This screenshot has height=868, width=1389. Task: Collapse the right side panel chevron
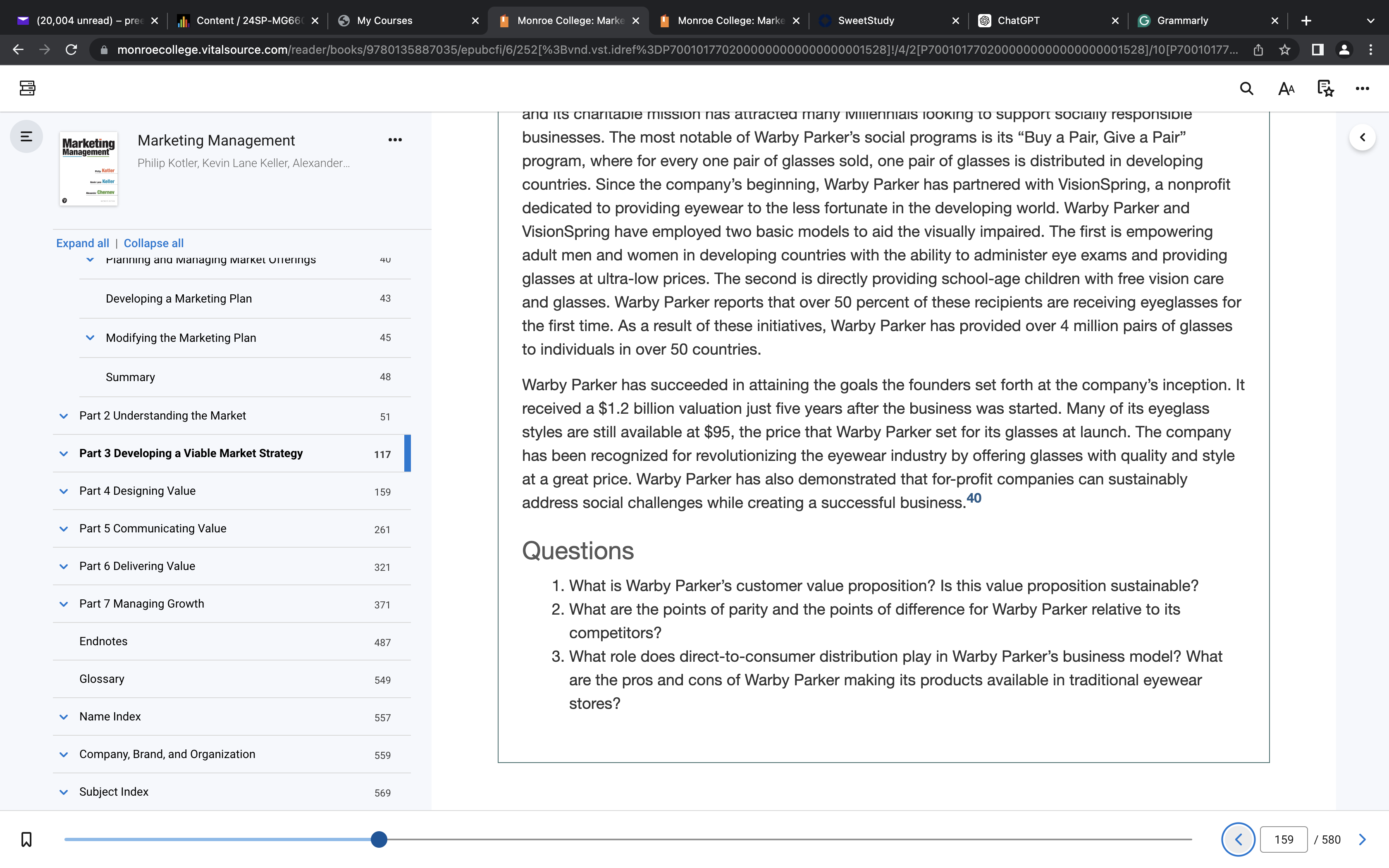(1362, 137)
